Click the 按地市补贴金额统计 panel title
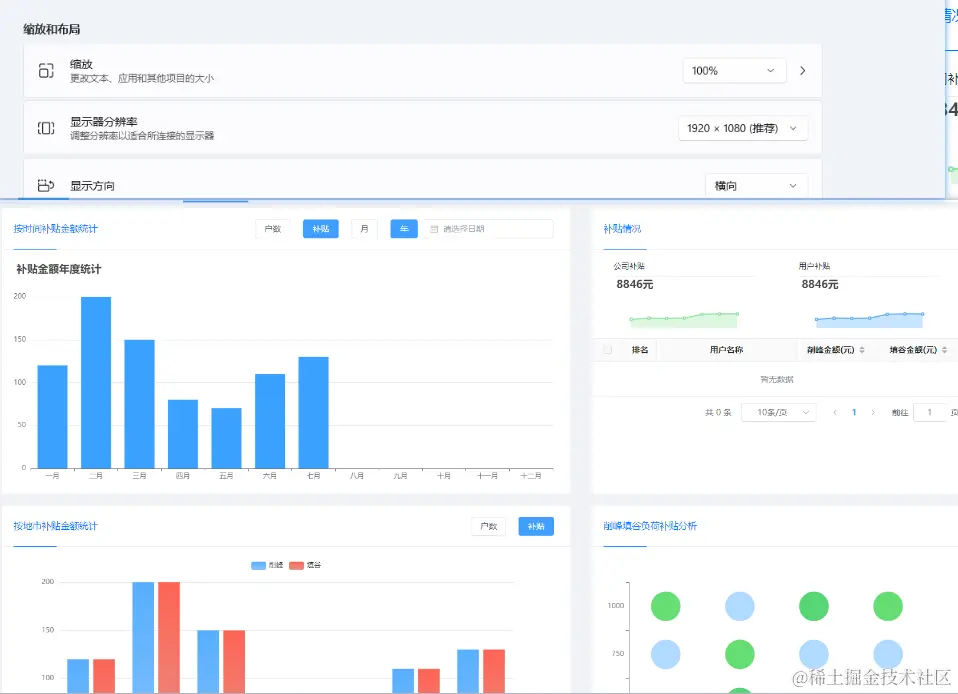Viewport: 958px width, 694px height. pyautogui.click(x=56, y=526)
